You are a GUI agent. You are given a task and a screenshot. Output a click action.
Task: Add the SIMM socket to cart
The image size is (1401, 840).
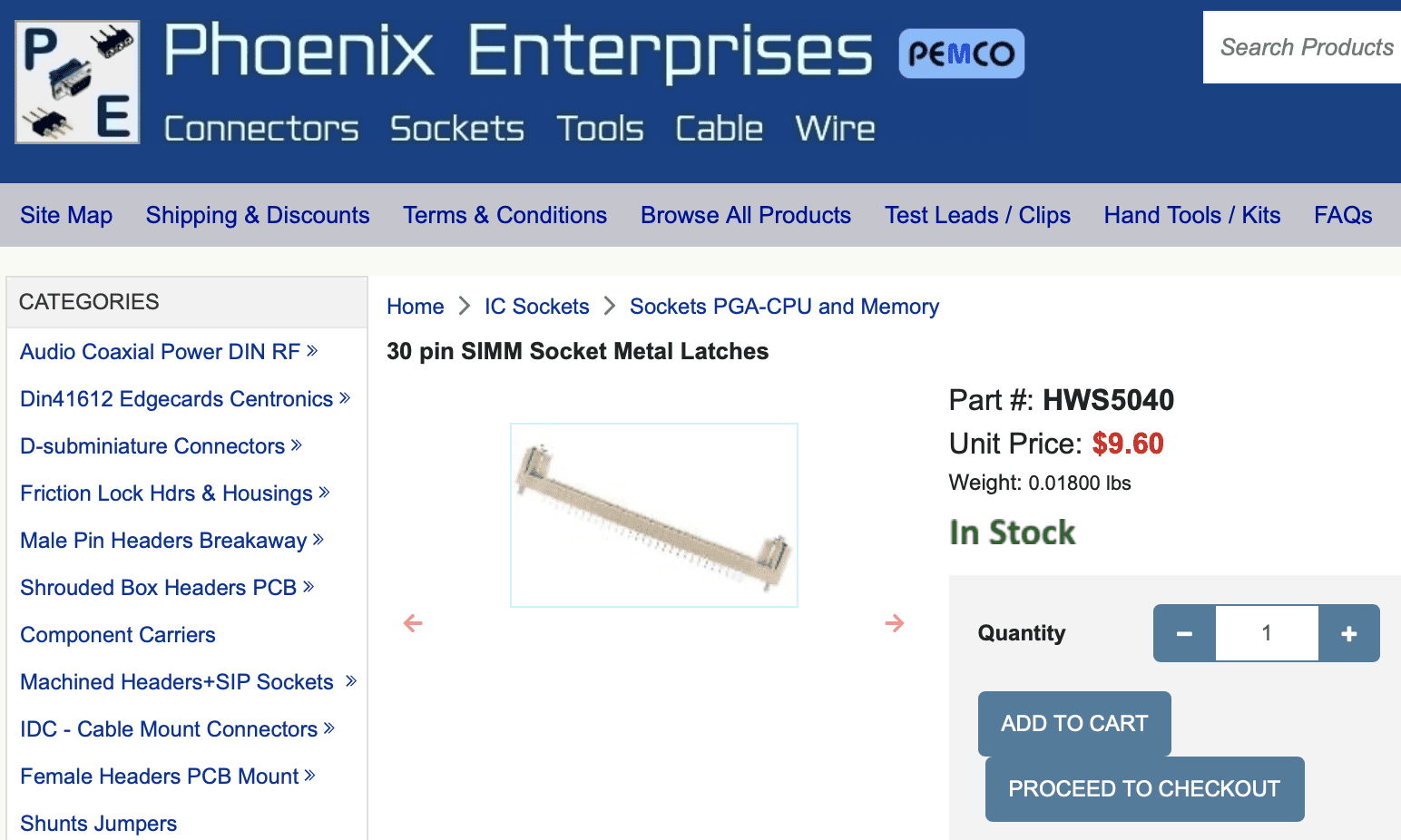click(x=1074, y=724)
